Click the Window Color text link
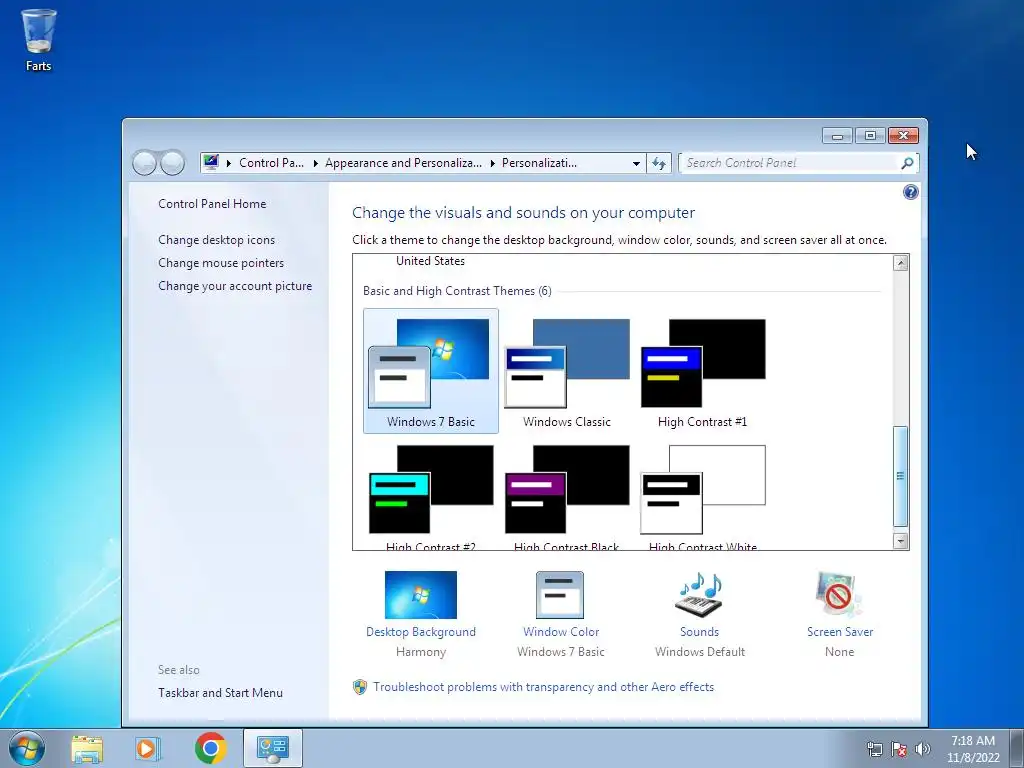Image resolution: width=1024 pixels, height=768 pixels. [560, 632]
